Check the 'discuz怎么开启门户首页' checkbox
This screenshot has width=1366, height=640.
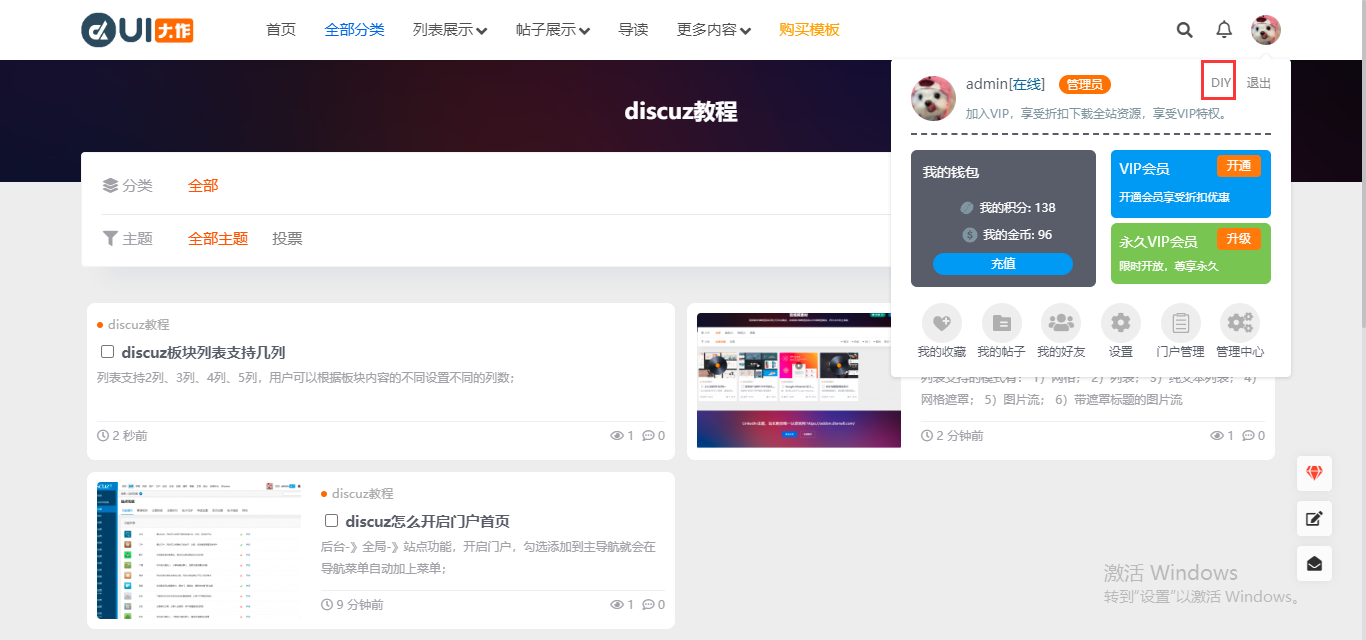(332, 521)
